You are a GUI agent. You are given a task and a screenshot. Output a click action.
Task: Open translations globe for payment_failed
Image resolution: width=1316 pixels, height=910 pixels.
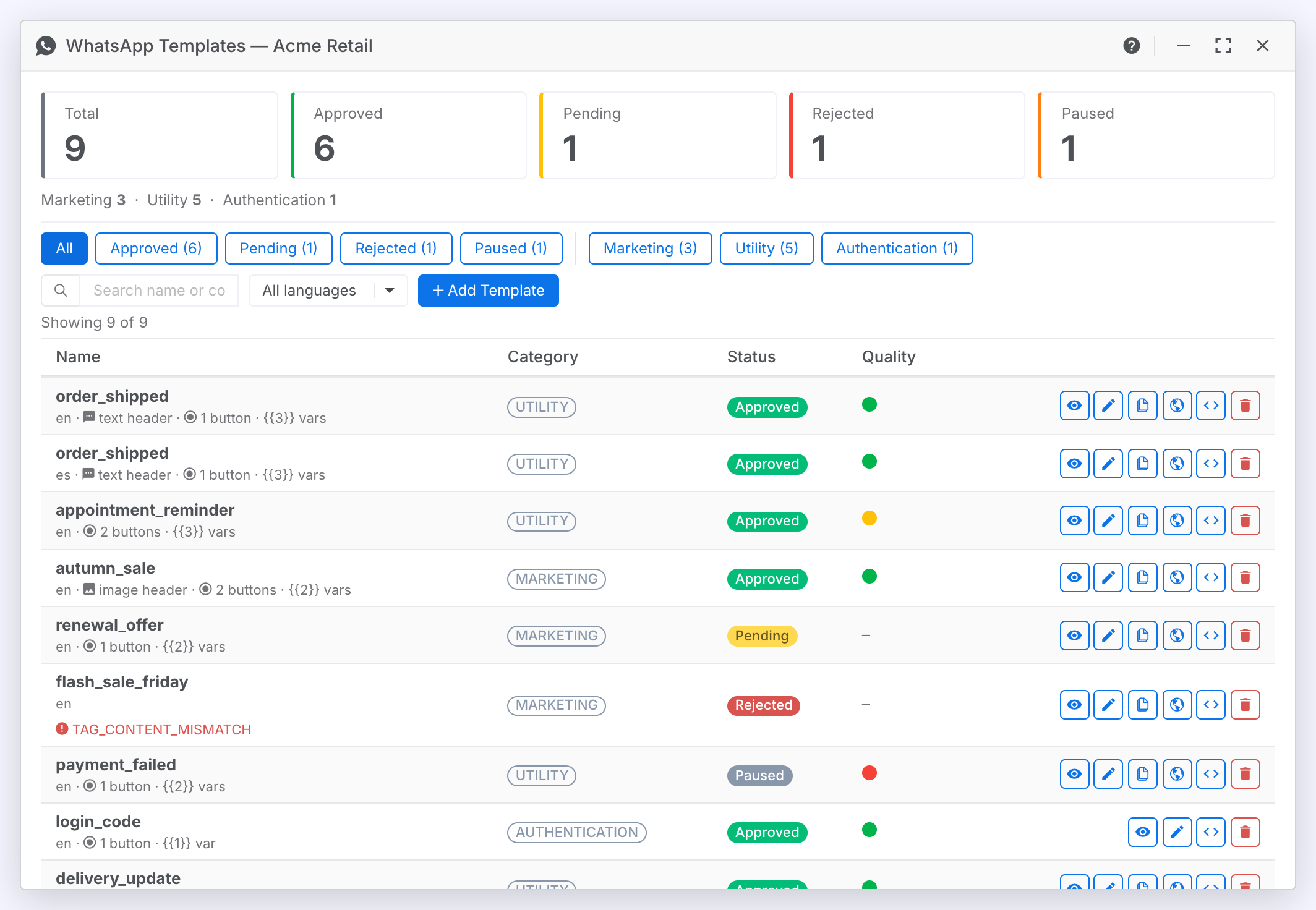1177,774
